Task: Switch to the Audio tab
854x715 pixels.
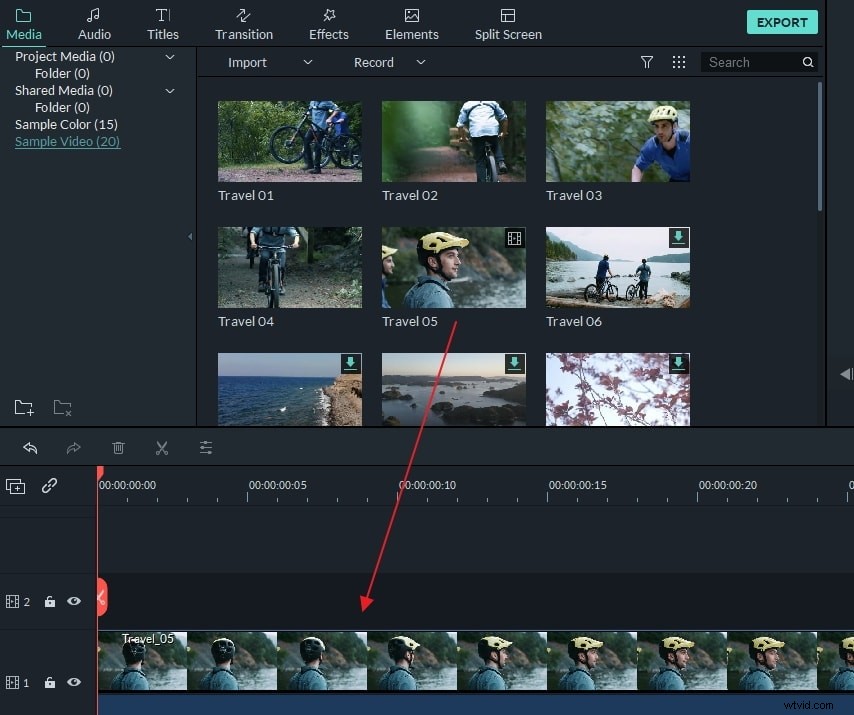Action: [x=93, y=23]
